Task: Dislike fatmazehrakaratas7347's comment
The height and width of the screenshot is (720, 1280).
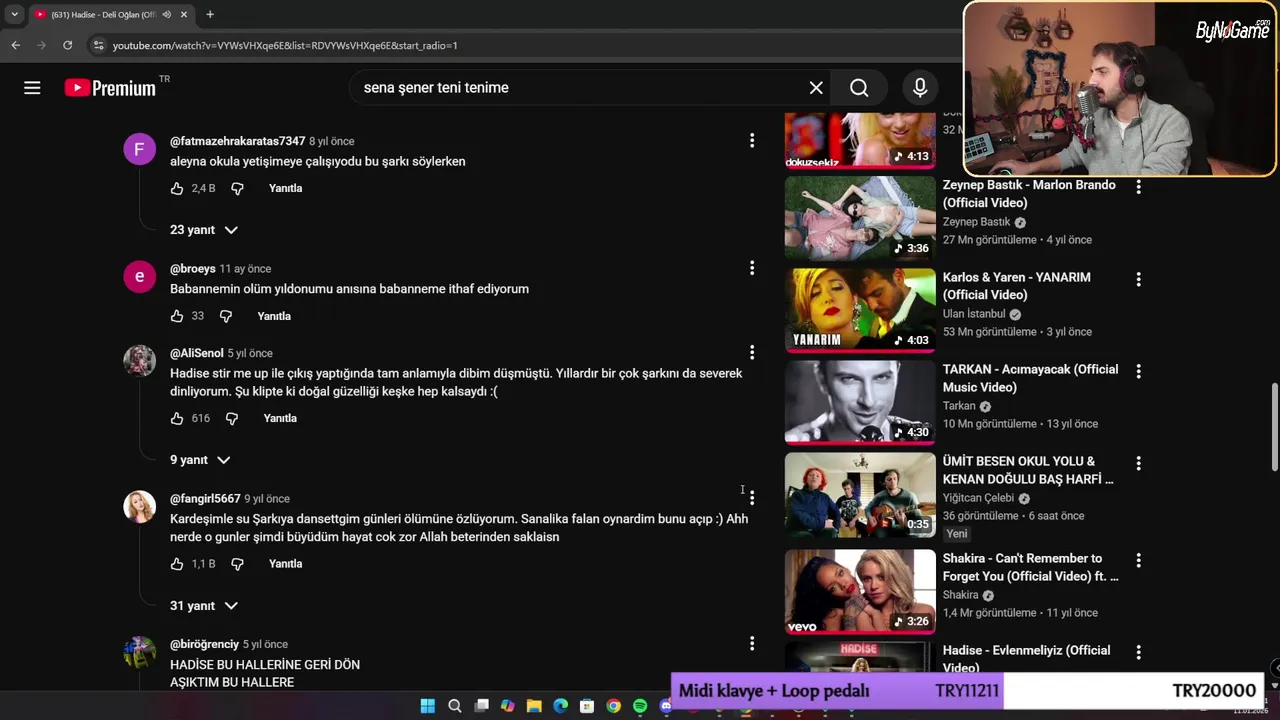Action: click(x=237, y=188)
